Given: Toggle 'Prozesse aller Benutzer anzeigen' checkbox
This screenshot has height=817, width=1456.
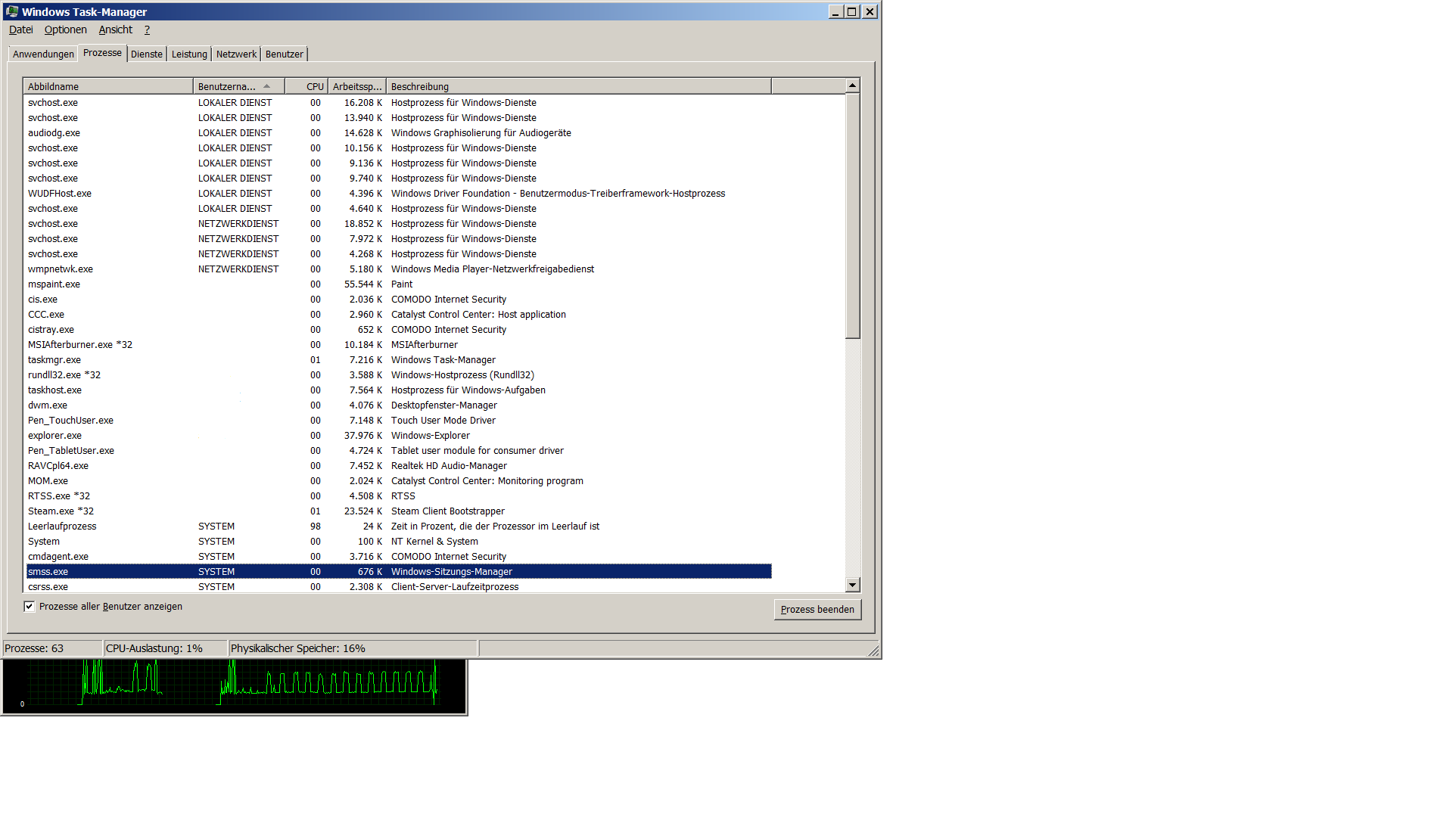Looking at the screenshot, I should 30,607.
